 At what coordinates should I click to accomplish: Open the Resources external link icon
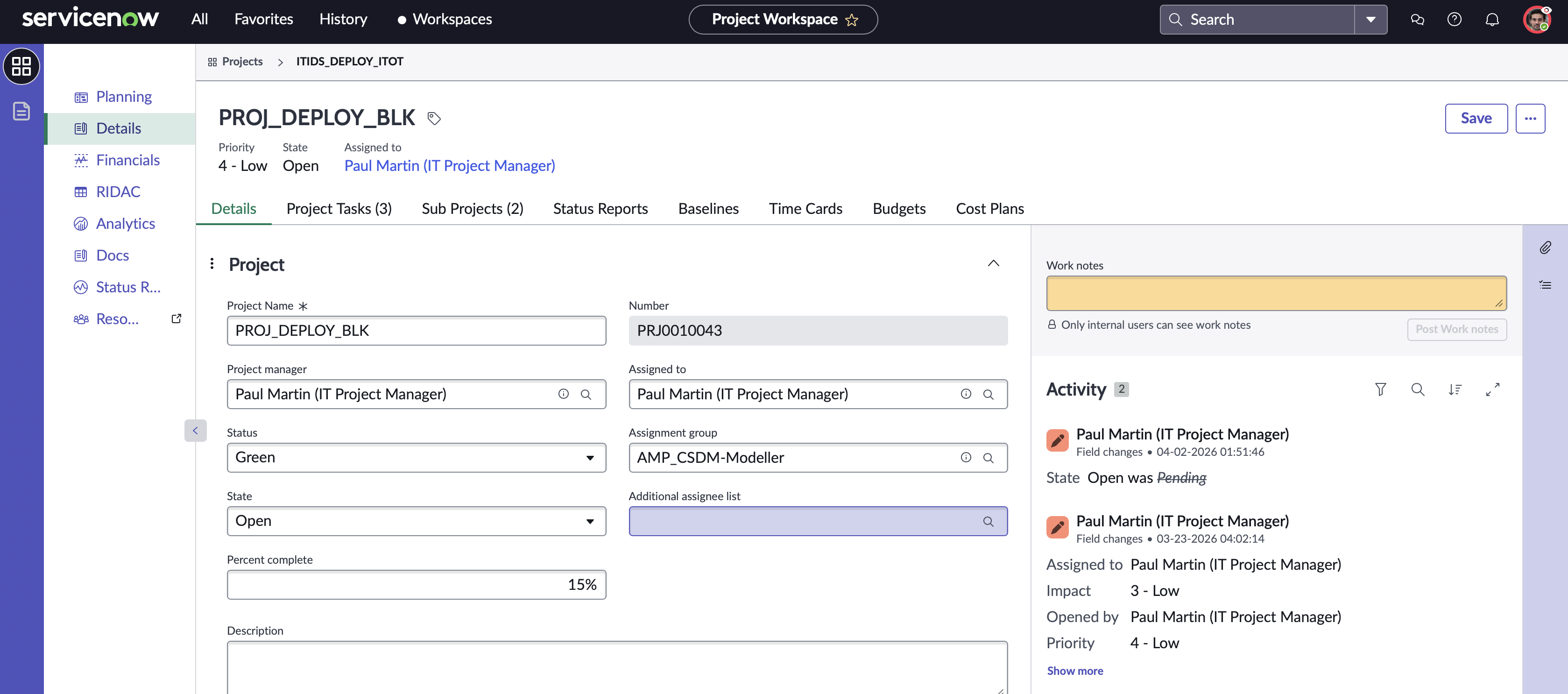coord(177,319)
